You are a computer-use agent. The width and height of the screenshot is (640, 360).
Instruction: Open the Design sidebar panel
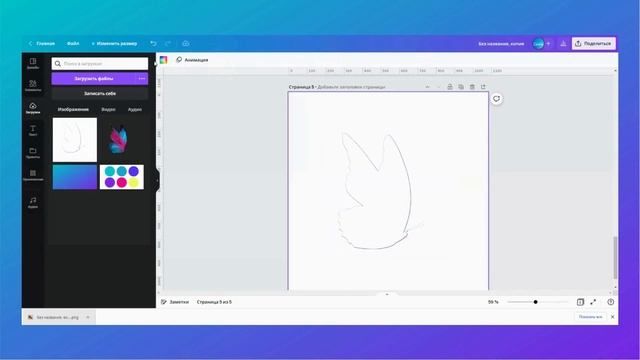pyautogui.click(x=33, y=63)
